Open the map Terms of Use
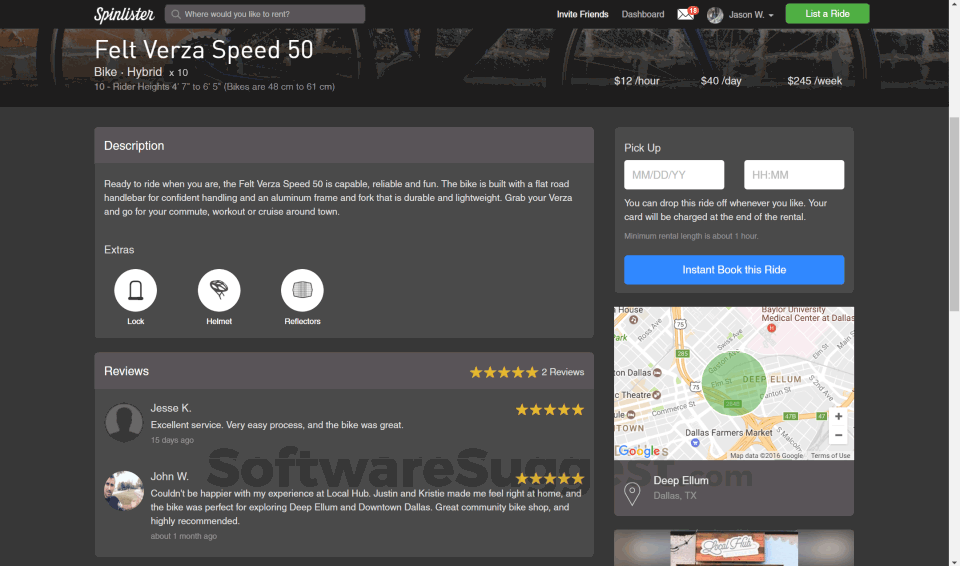Viewport: 960px width, 566px height. coord(830,456)
